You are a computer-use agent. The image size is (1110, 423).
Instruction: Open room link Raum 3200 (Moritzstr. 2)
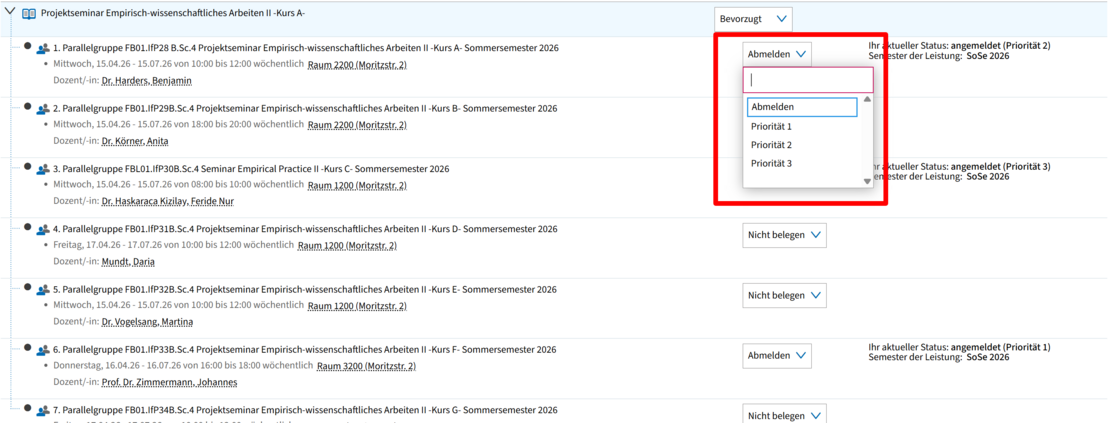tap(361, 366)
